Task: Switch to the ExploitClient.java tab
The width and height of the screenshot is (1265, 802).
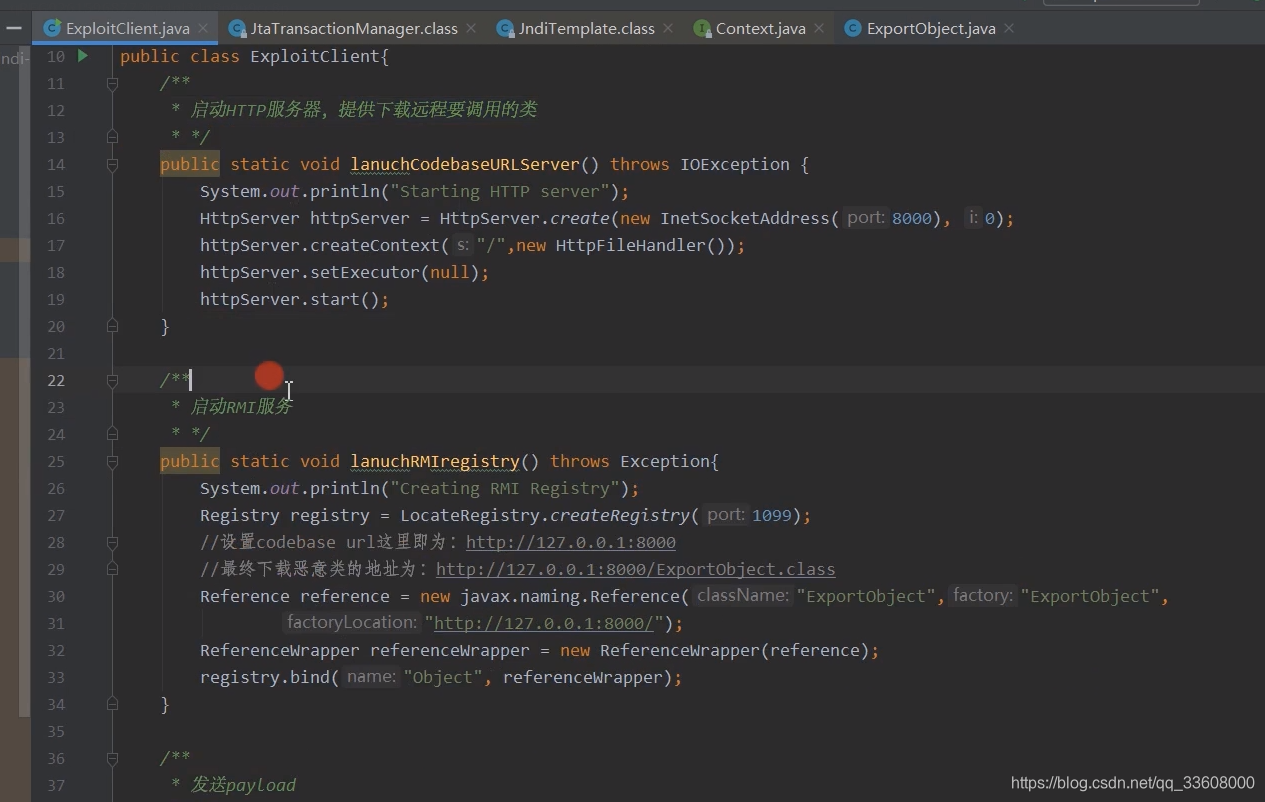Action: pyautogui.click(x=126, y=28)
